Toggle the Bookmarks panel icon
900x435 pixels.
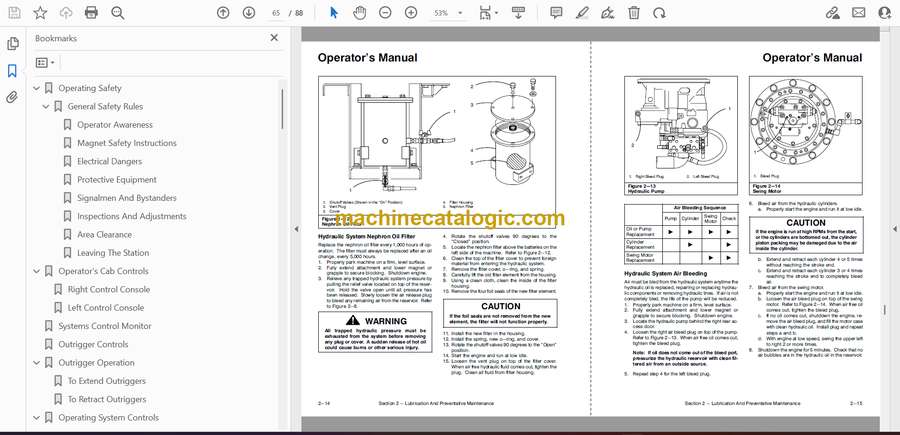click(x=13, y=71)
